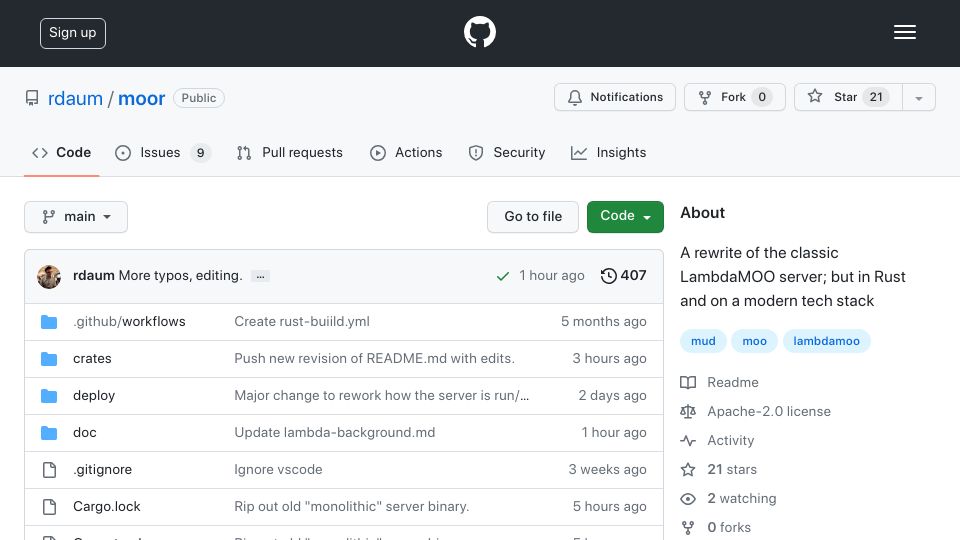Click the Sign up button
960x540 pixels.
(73, 33)
